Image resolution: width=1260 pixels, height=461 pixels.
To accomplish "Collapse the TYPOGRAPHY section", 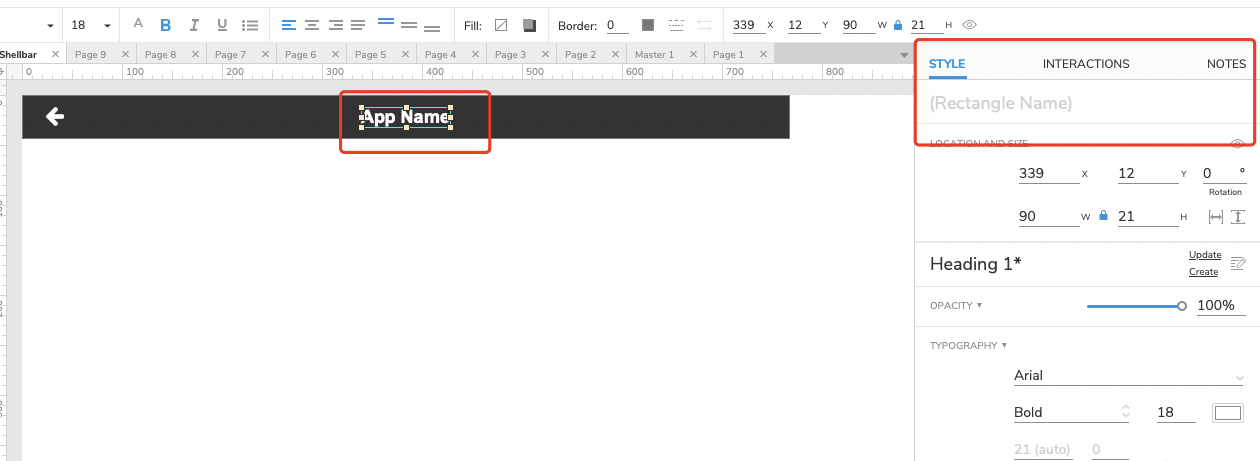I will click(968, 346).
